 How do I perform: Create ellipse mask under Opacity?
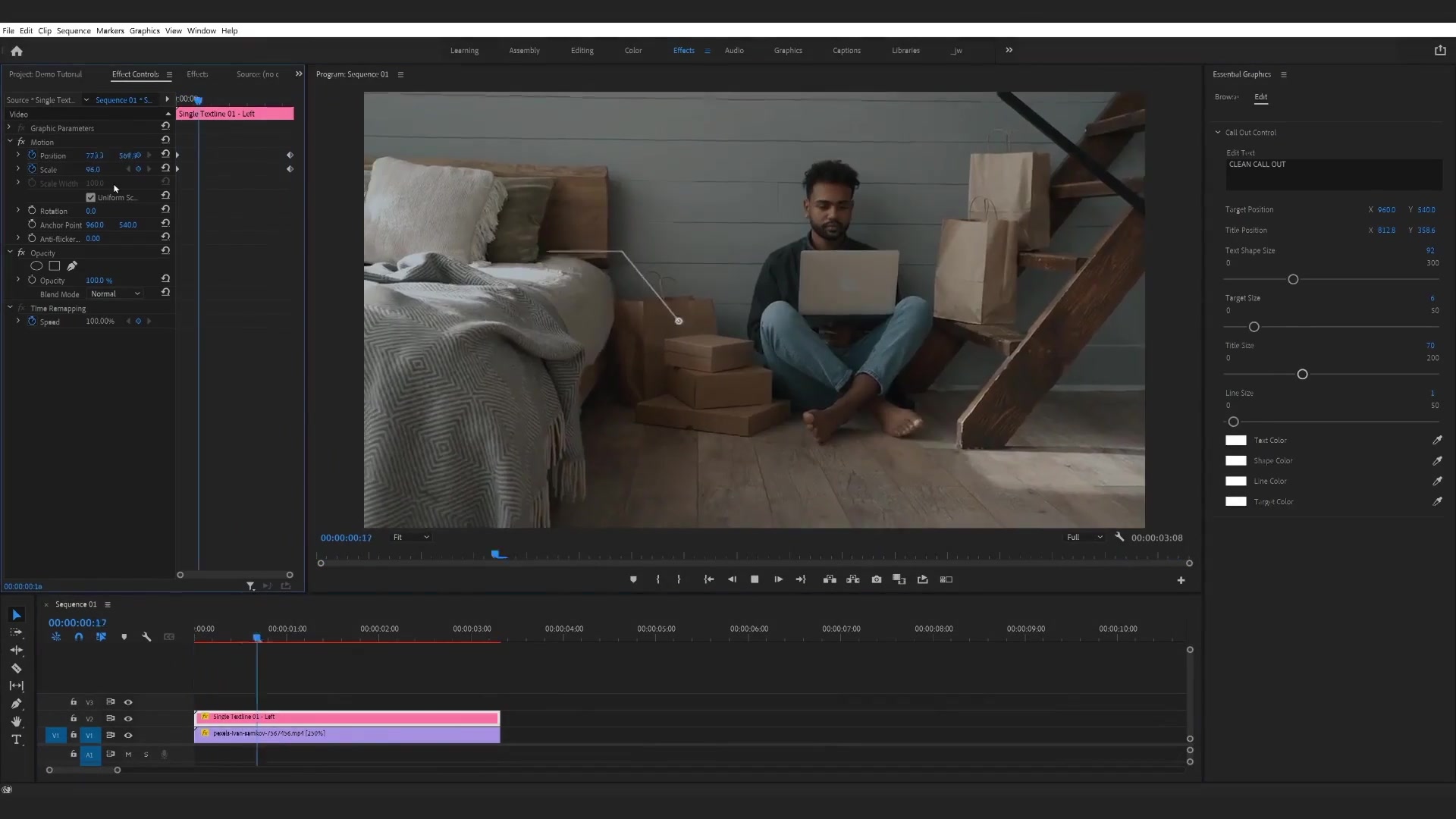pos(36,266)
